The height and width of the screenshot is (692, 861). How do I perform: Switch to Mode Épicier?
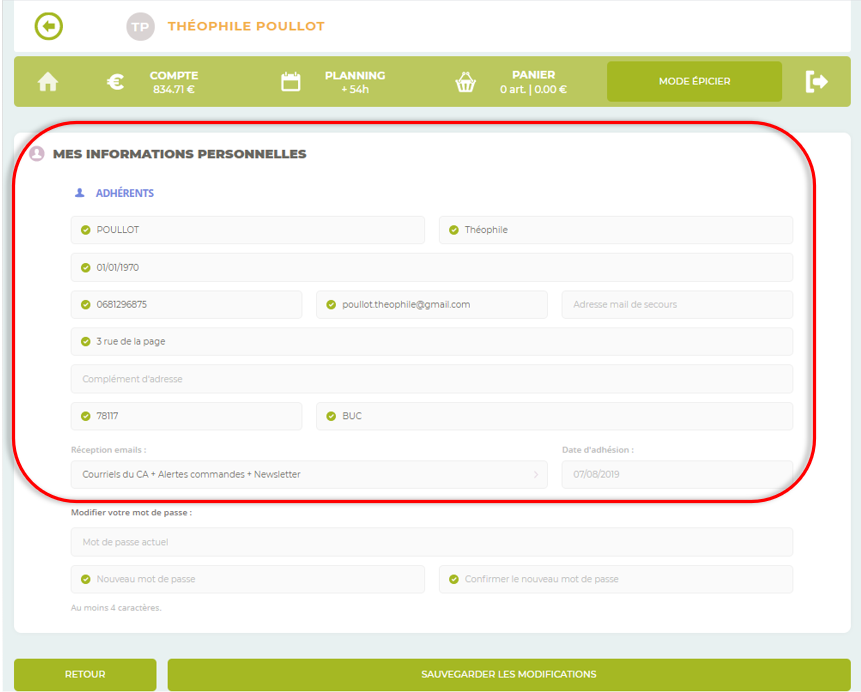click(x=694, y=82)
